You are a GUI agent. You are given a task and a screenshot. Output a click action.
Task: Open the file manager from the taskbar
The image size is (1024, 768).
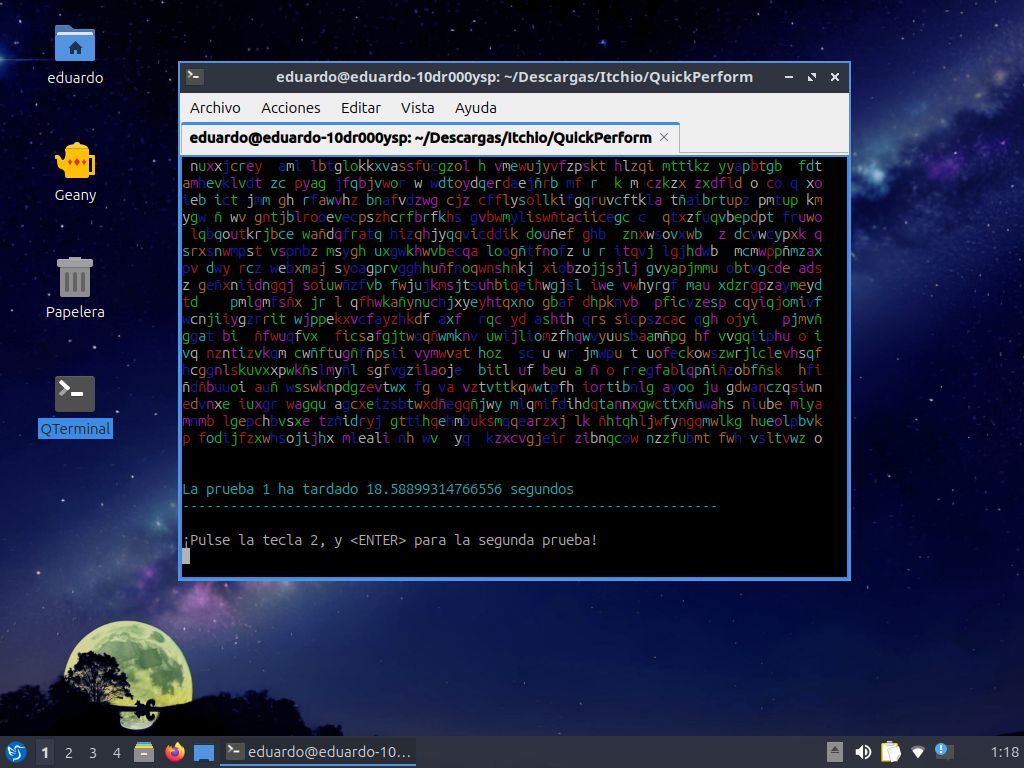coord(144,752)
